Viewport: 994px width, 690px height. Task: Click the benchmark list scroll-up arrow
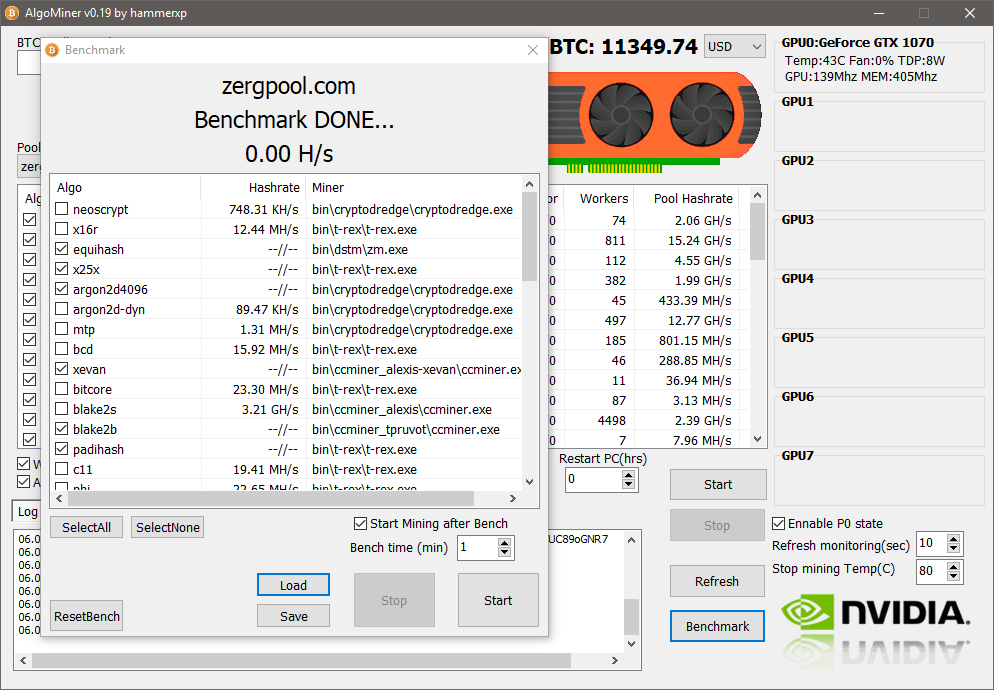pyautogui.click(x=530, y=184)
